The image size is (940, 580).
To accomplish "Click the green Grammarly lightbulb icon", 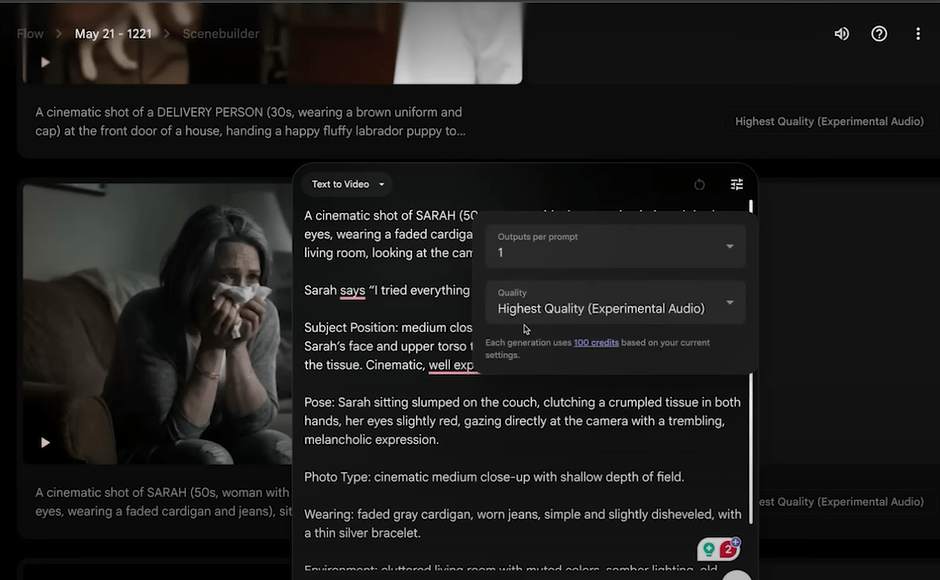I will [x=709, y=549].
